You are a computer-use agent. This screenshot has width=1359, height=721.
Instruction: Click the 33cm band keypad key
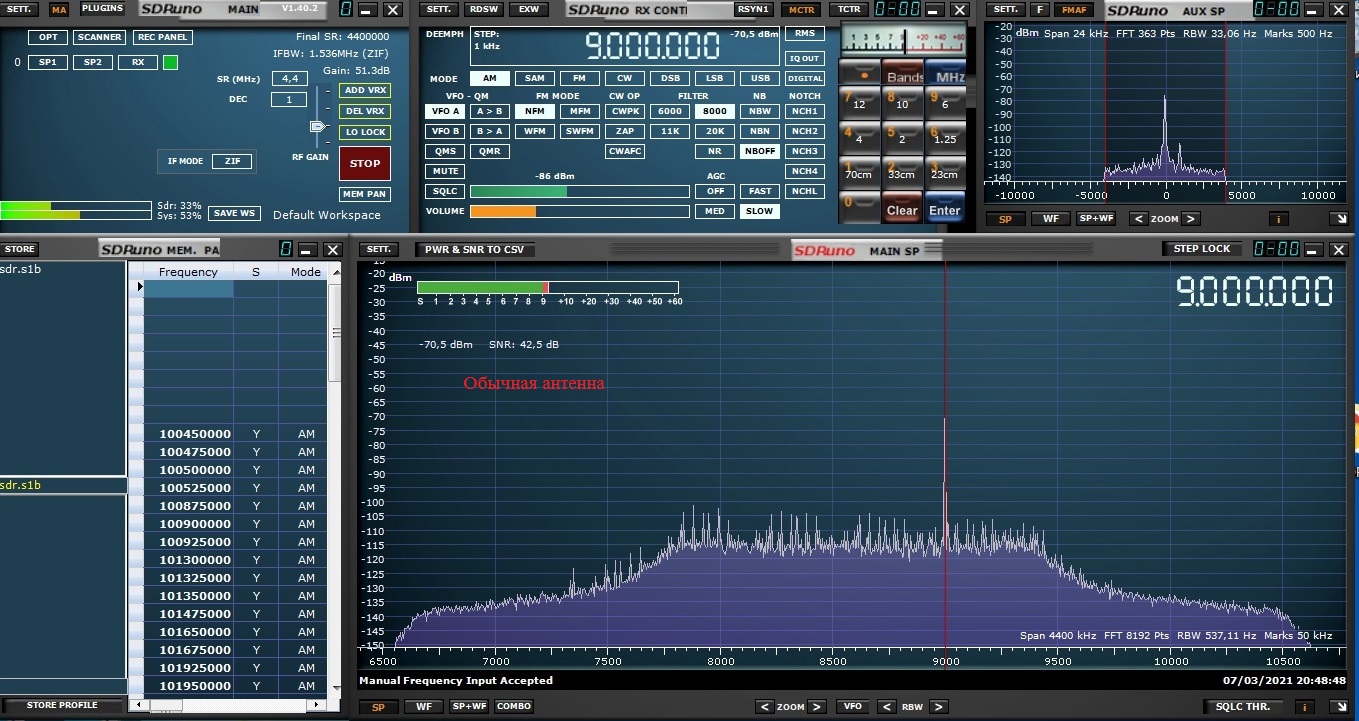[x=902, y=170]
